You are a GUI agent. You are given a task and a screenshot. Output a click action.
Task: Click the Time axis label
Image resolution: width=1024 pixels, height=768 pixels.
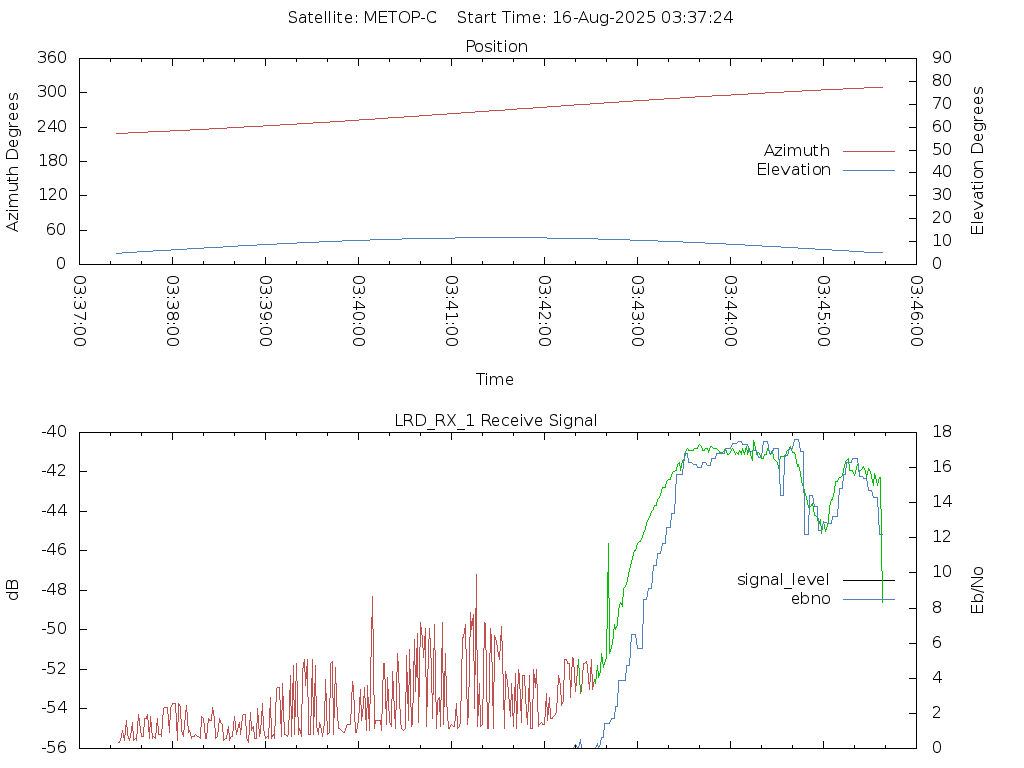click(494, 379)
